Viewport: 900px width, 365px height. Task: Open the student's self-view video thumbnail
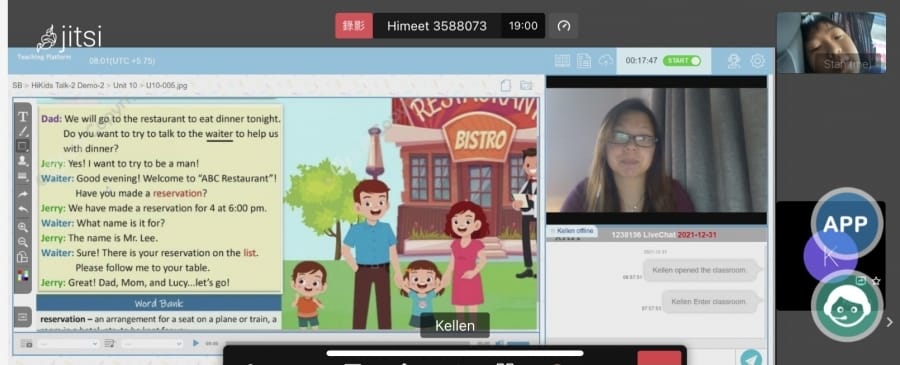[x=831, y=42]
